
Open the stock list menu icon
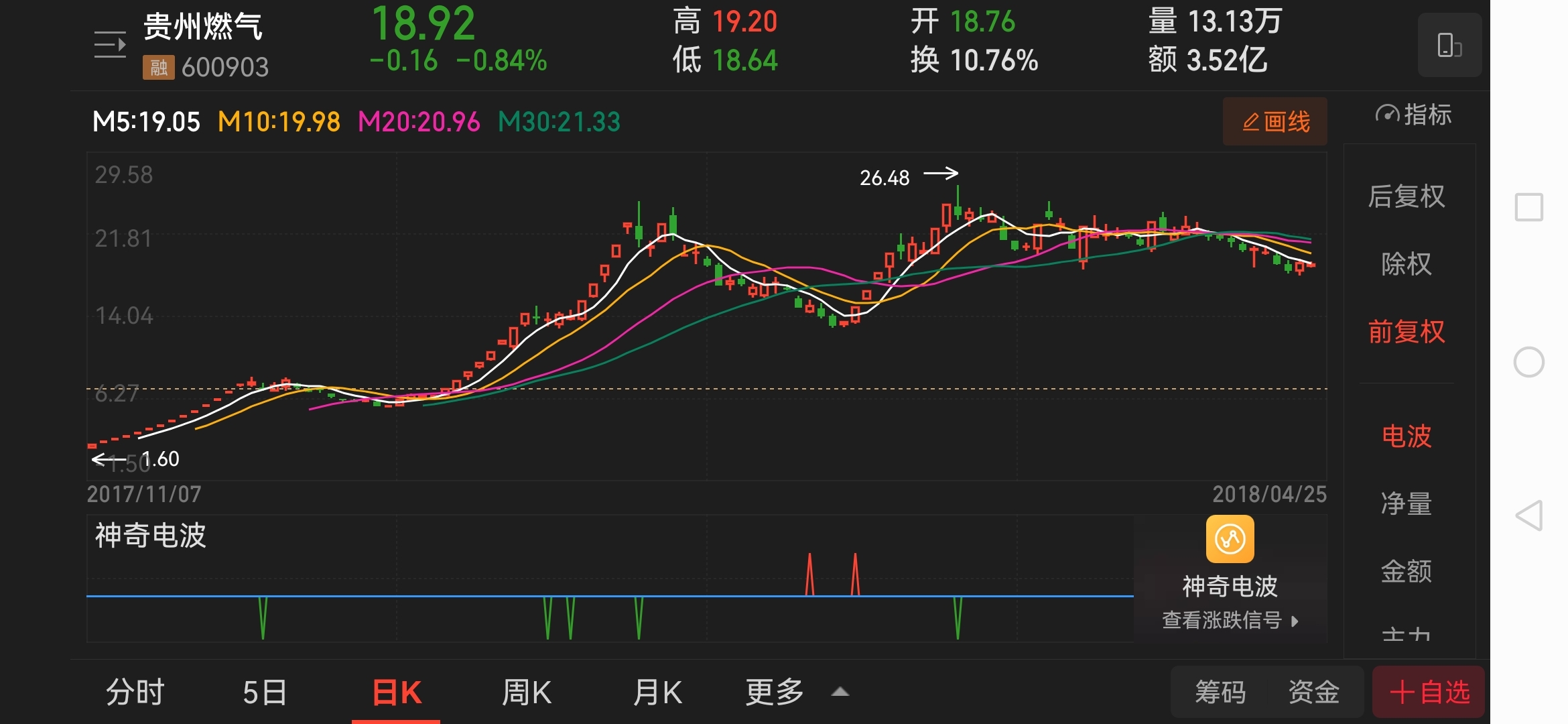tap(110, 45)
